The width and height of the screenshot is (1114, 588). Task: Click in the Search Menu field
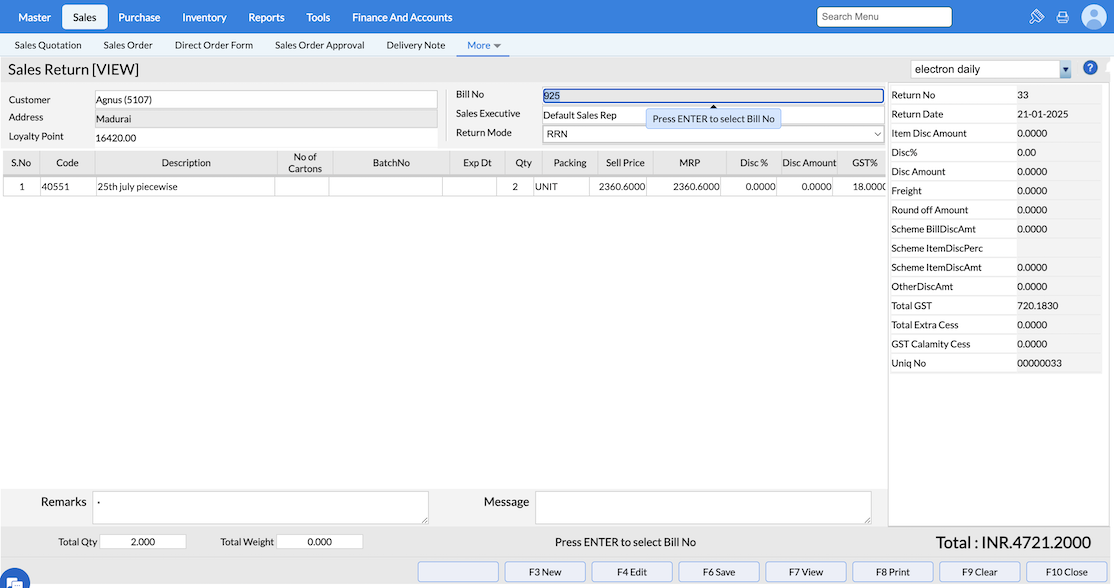pos(884,17)
